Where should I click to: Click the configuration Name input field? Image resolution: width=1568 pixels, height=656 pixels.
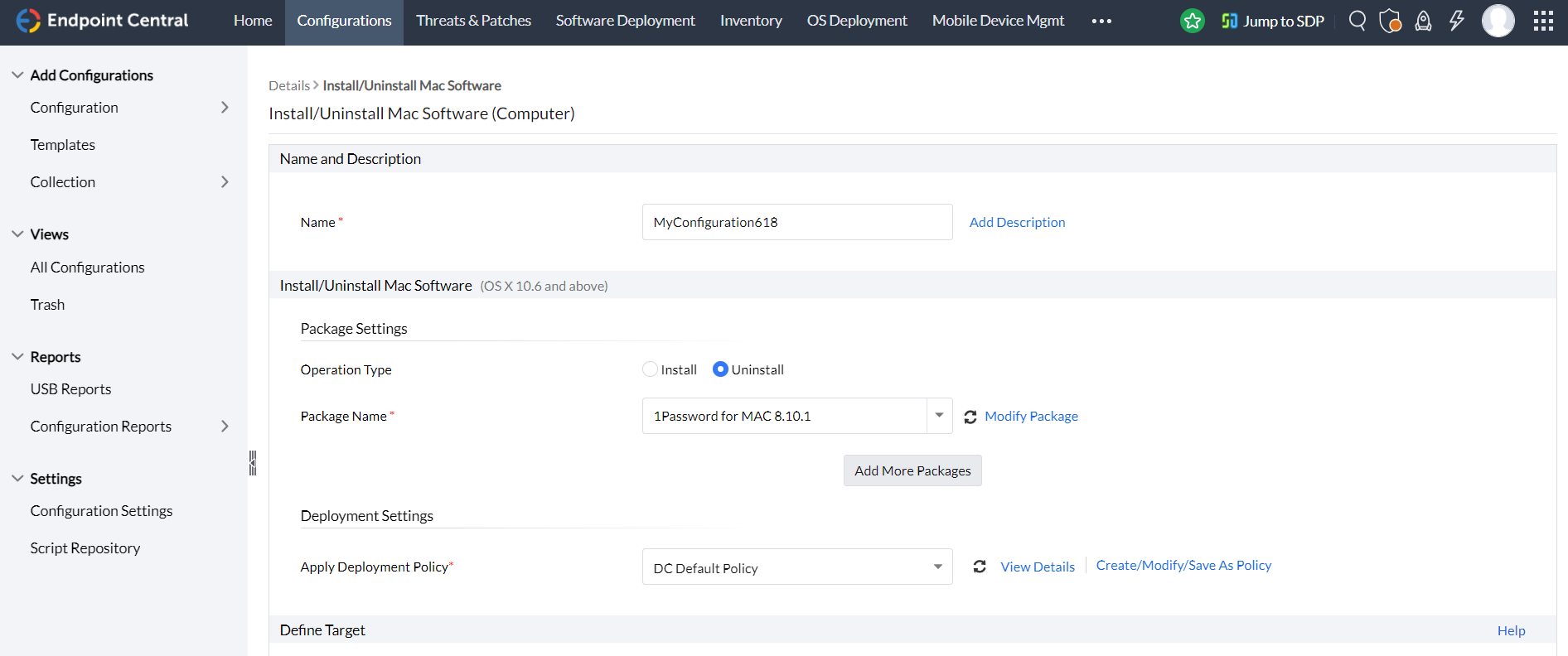[796, 222]
